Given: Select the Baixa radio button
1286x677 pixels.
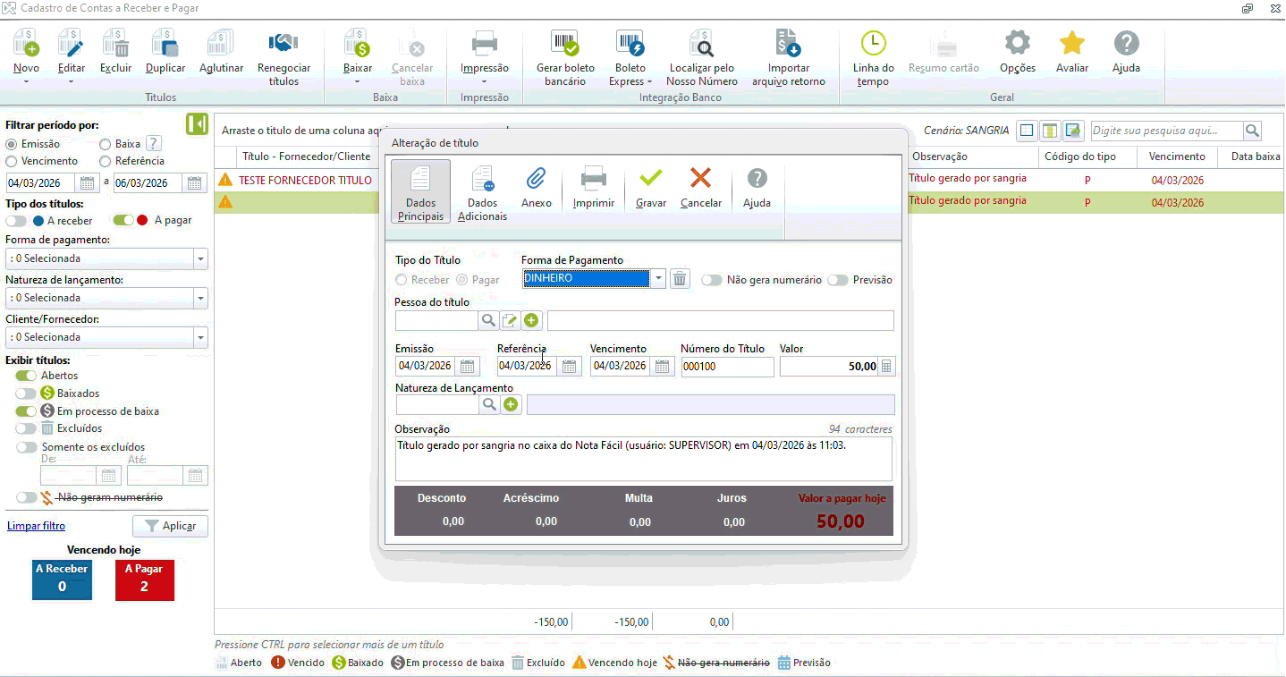Looking at the screenshot, I should tap(105, 144).
